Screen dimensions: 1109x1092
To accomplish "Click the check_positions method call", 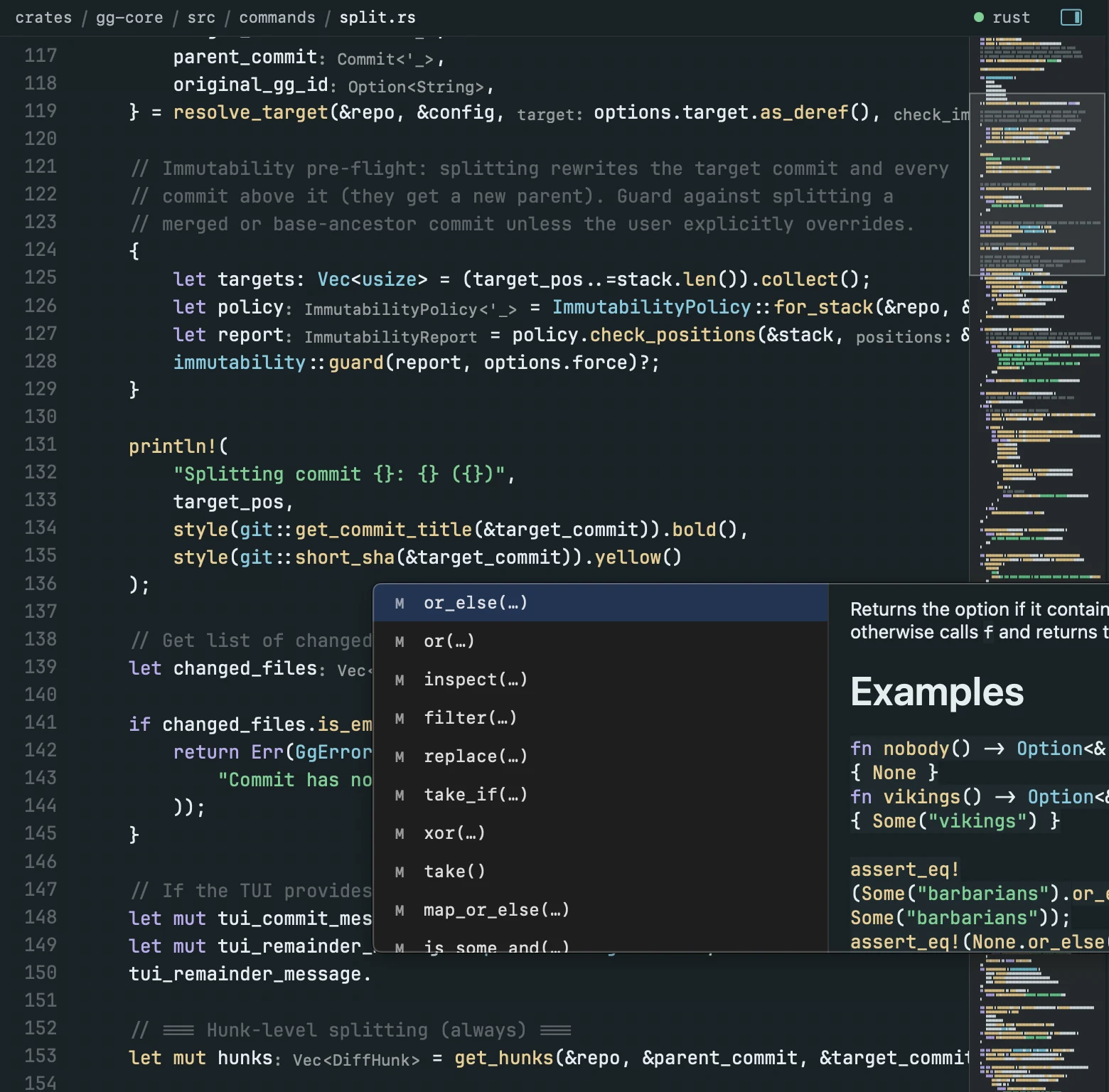I will point(673,335).
